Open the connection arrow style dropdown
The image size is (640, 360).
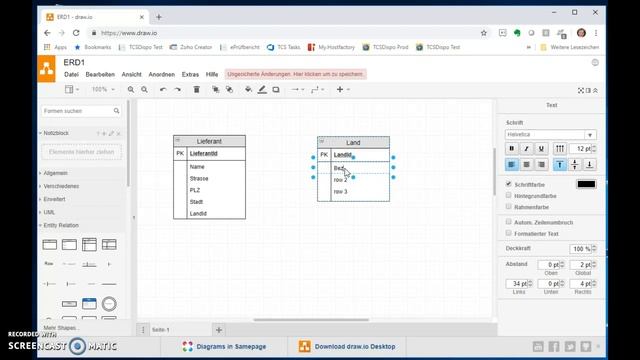pos(298,89)
